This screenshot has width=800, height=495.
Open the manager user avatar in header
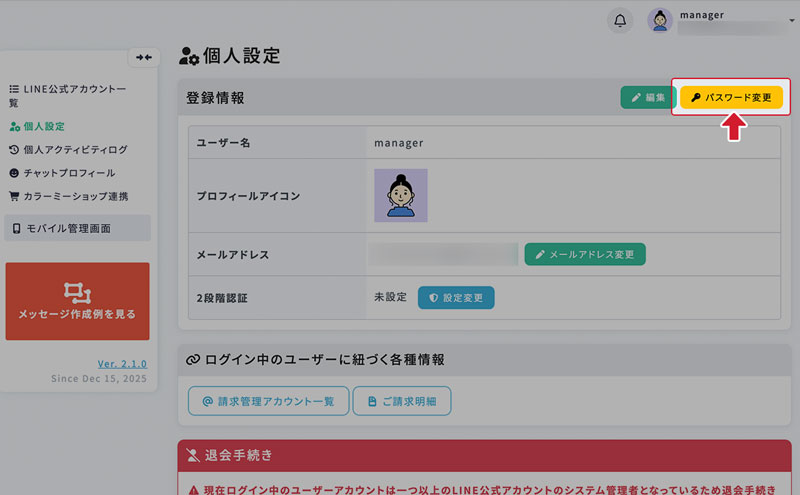tap(660, 21)
